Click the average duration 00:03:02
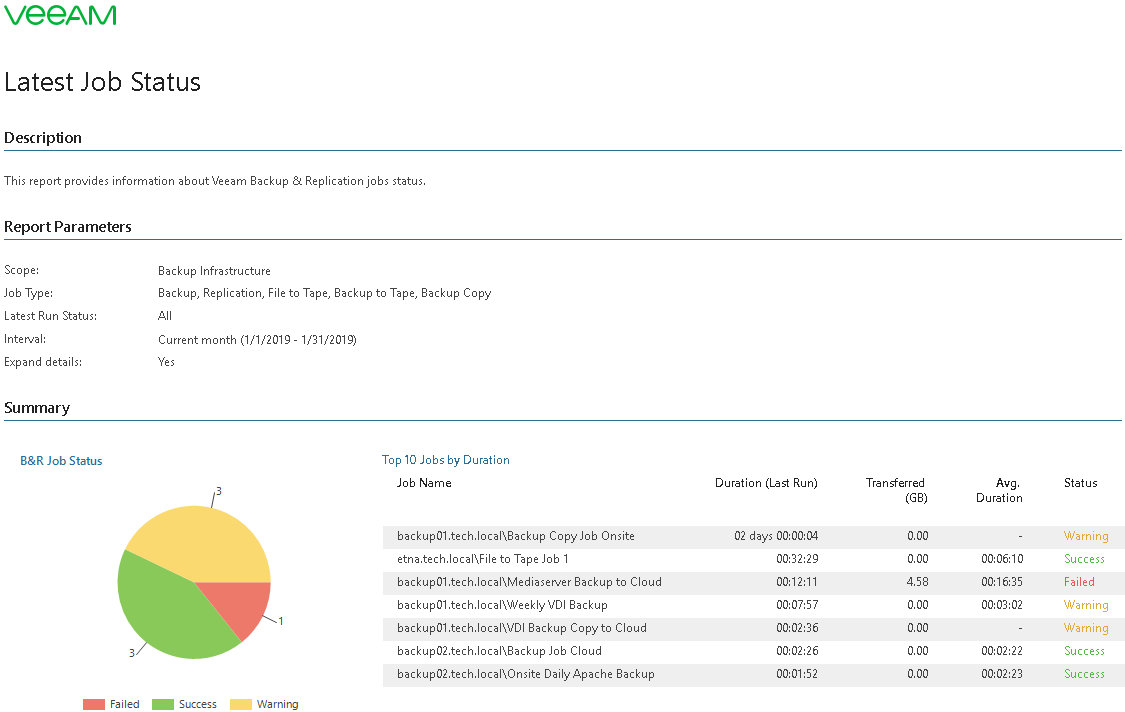Viewport: 1125px width, 712px height. 1002,605
